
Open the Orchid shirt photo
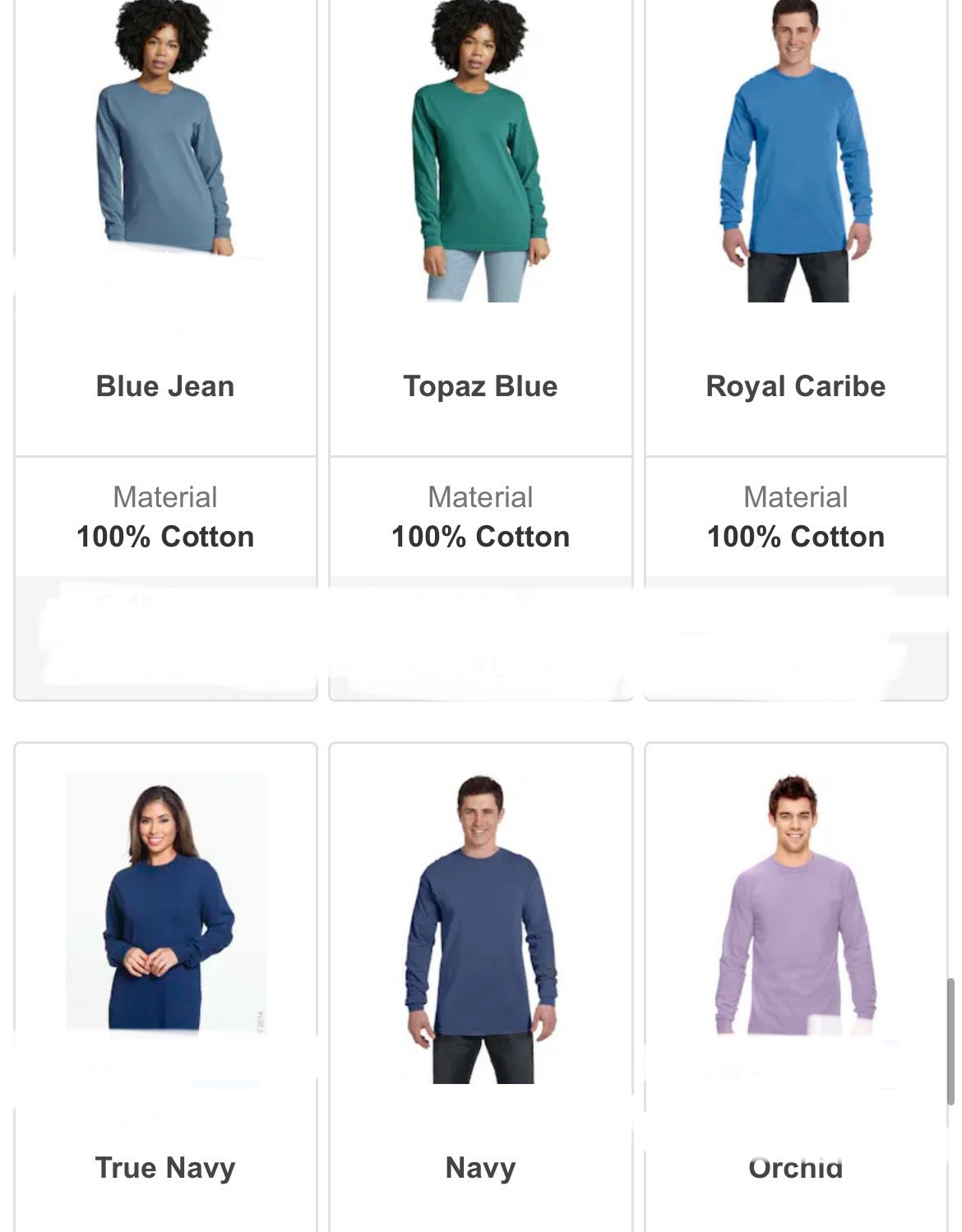796,904
